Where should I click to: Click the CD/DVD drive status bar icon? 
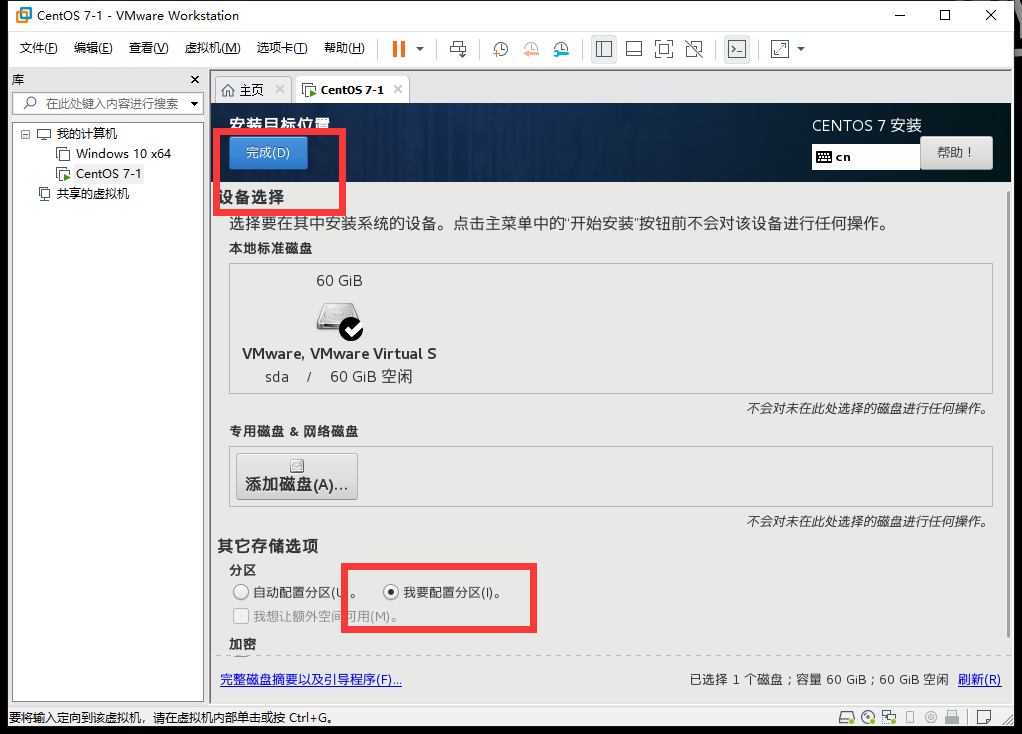pyautogui.click(x=868, y=718)
